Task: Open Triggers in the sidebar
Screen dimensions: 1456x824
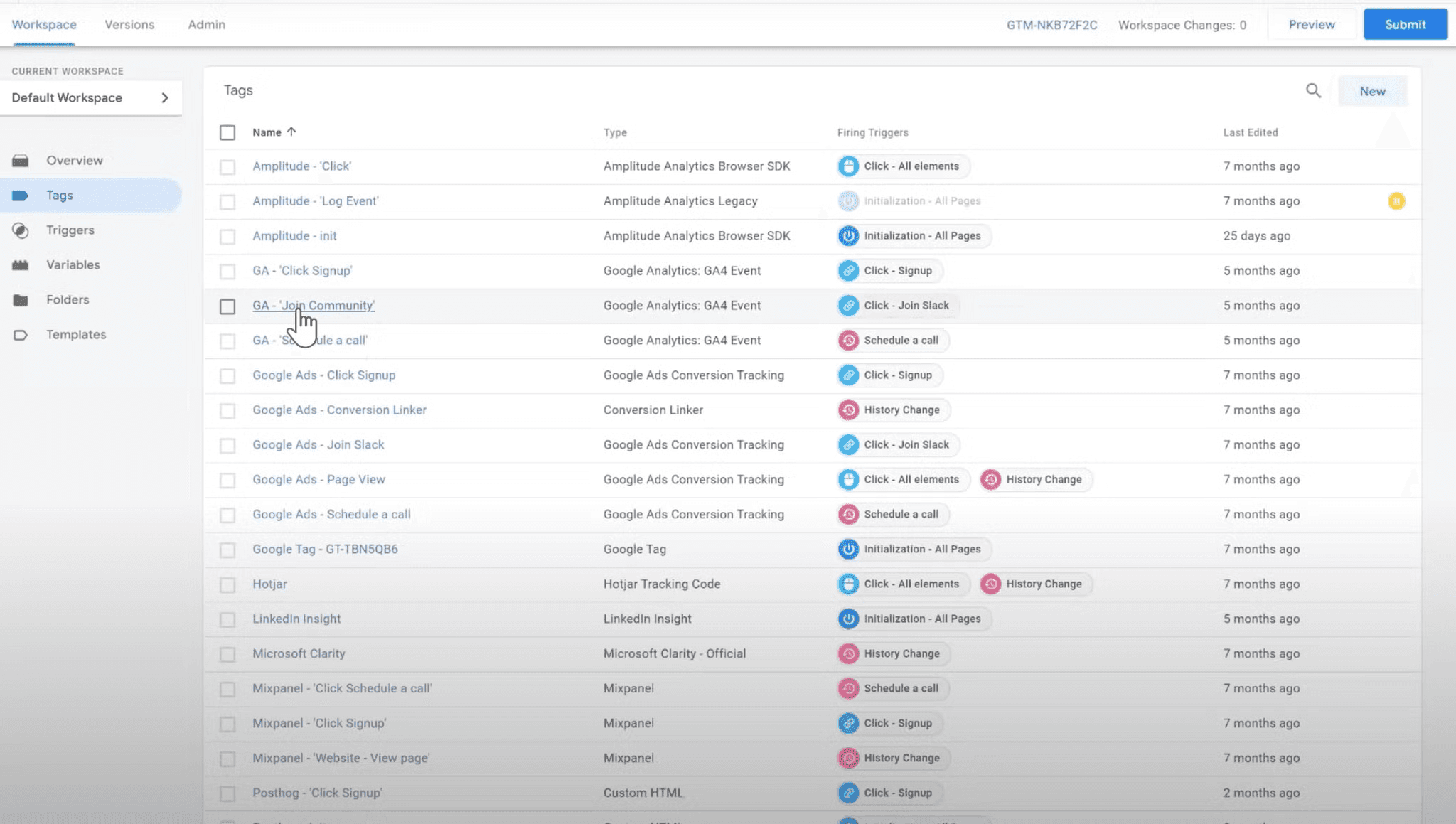Action: (70, 230)
